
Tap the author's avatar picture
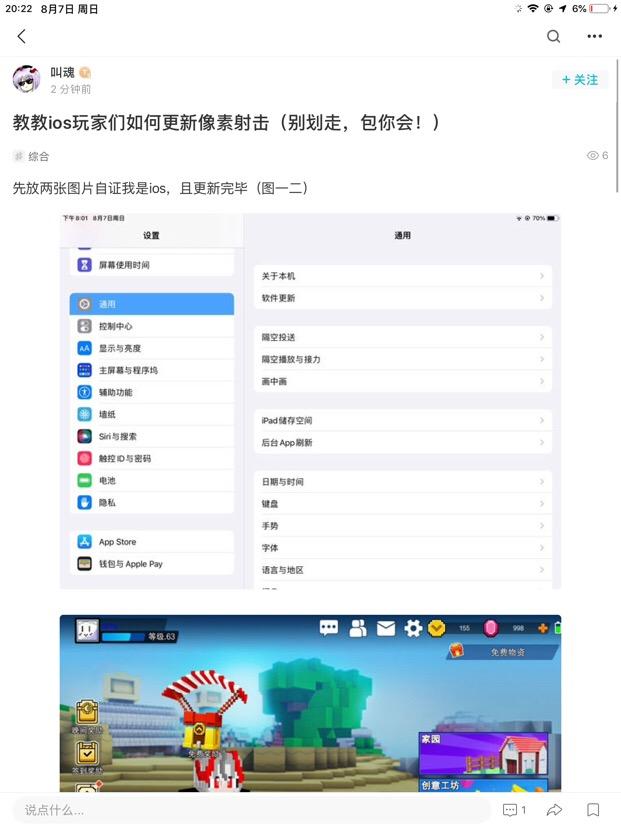[x=26, y=79]
